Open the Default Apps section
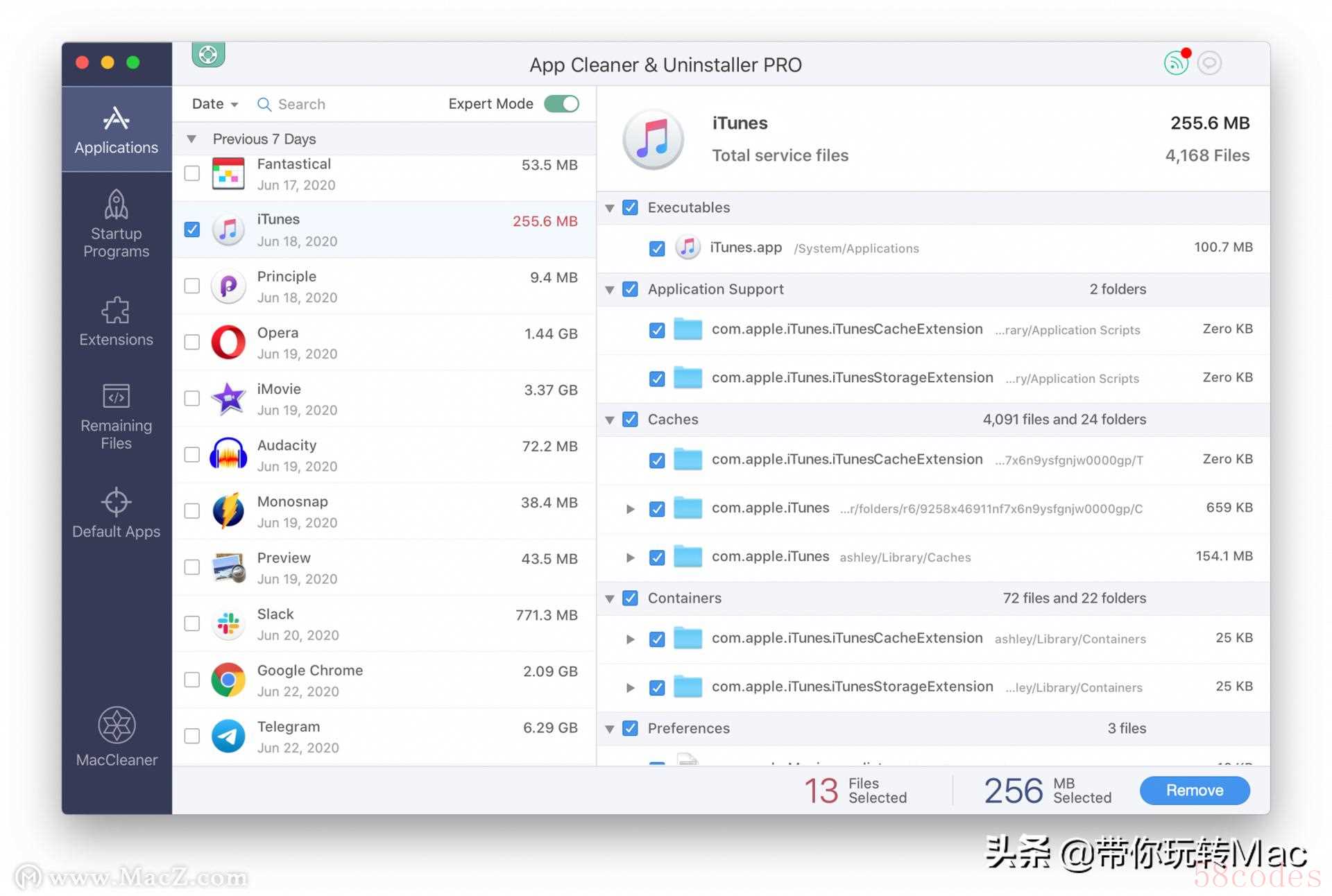Viewport: 1332px width, 896px height. [x=116, y=514]
